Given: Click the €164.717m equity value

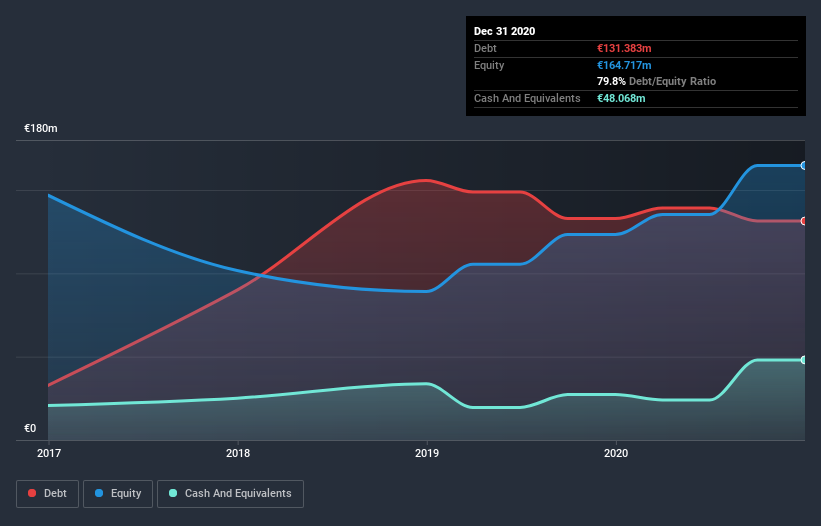Looking at the screenshot, I should point(624,65).
